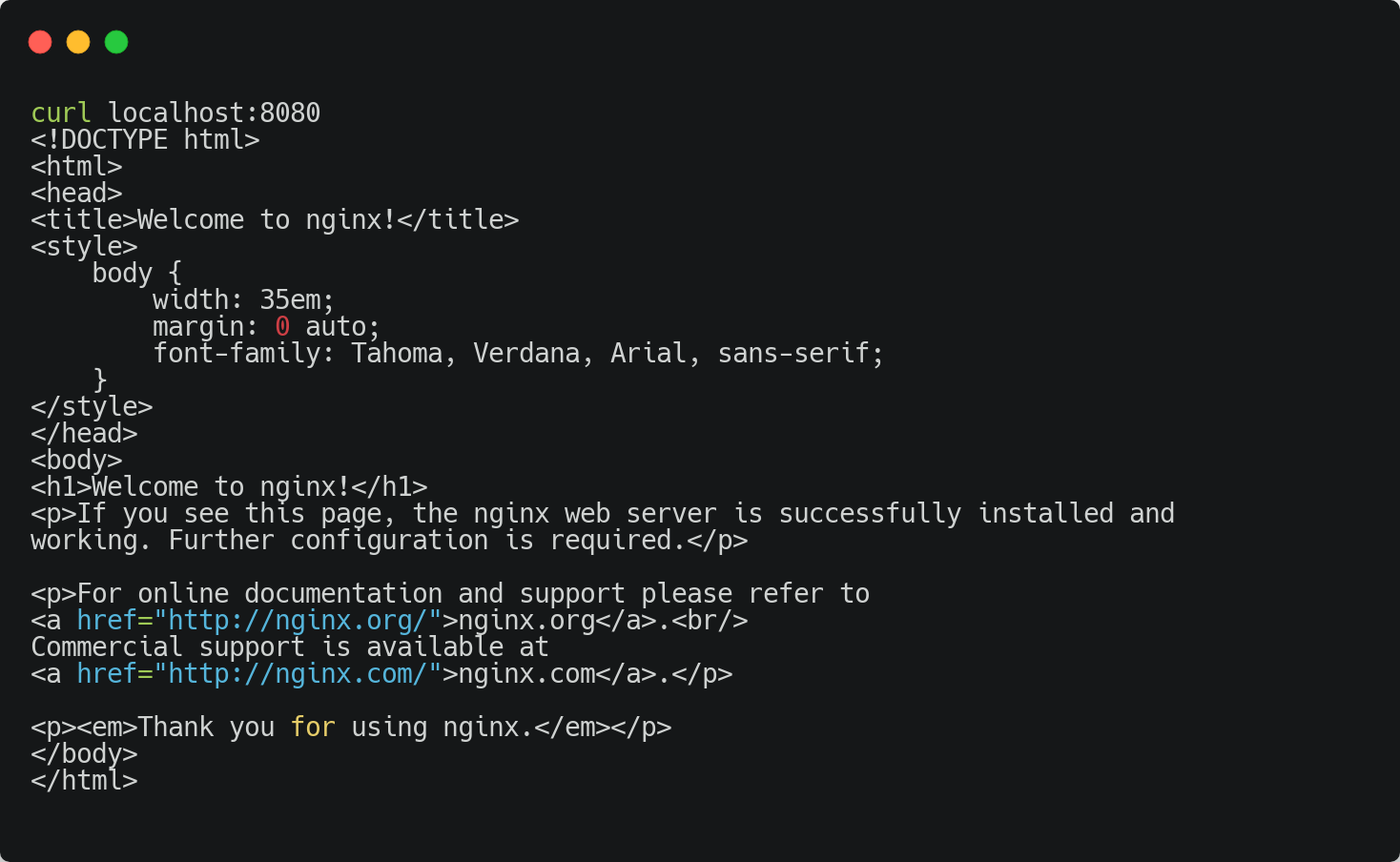Viewport: 1400px width, 862px height.
Task: Click the font-family declaration line
Action: (x=519, y=354)
